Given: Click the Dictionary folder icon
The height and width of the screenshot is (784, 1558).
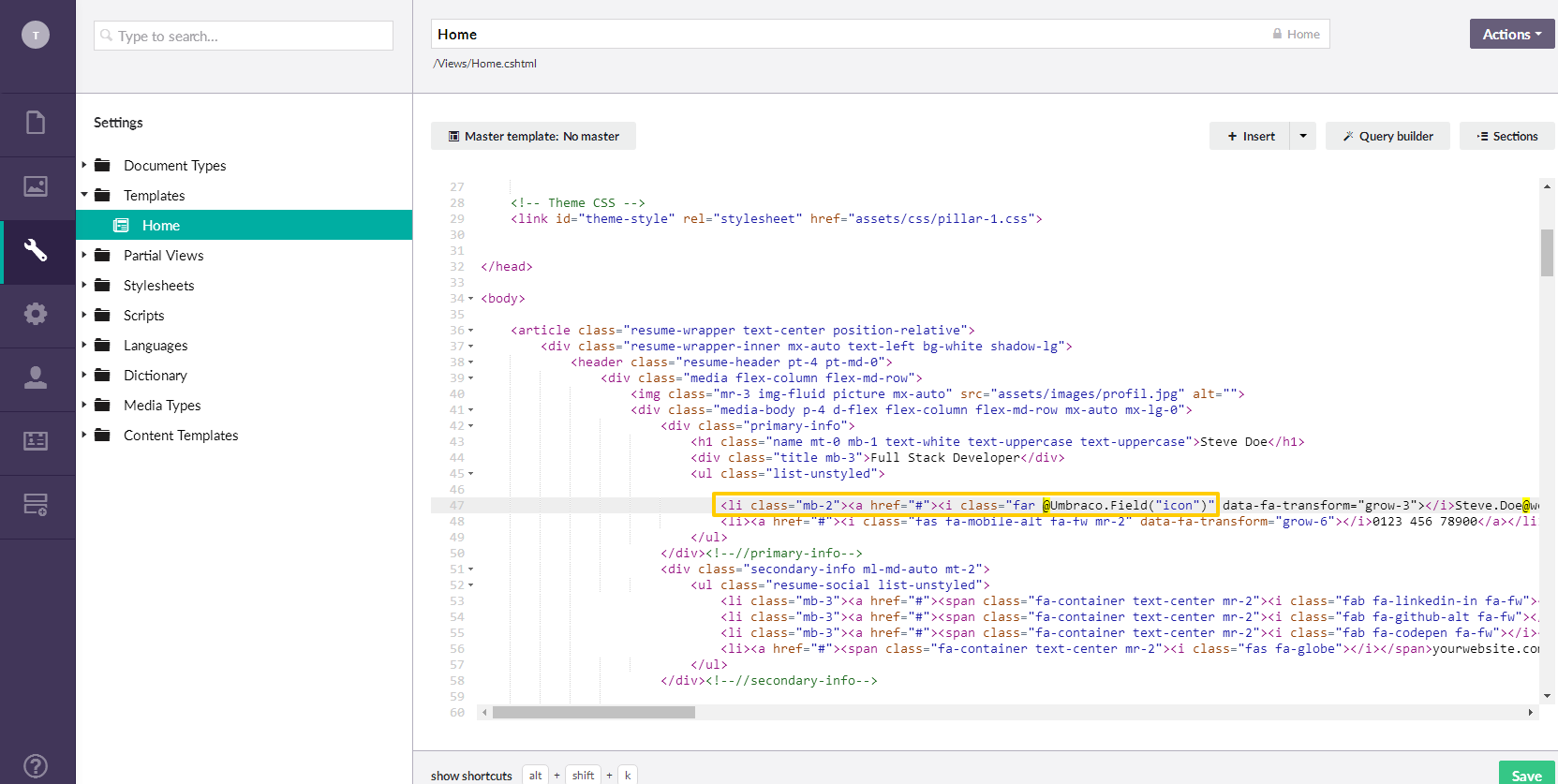Looking at the screenshot, I should coord(102,375).
